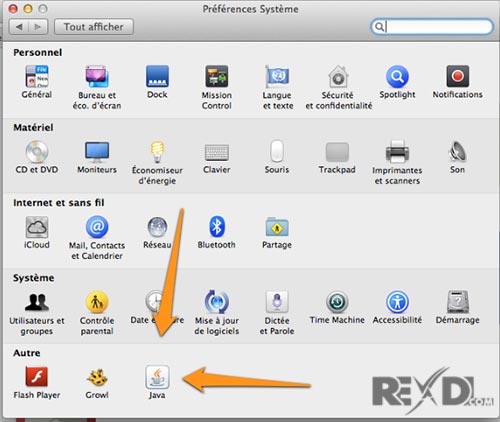Image resolution: width=500 pixels, height=422 pixels.
Task: Minimize window with the yellow button
Action: pyautogui.click(x=28, y=9)
